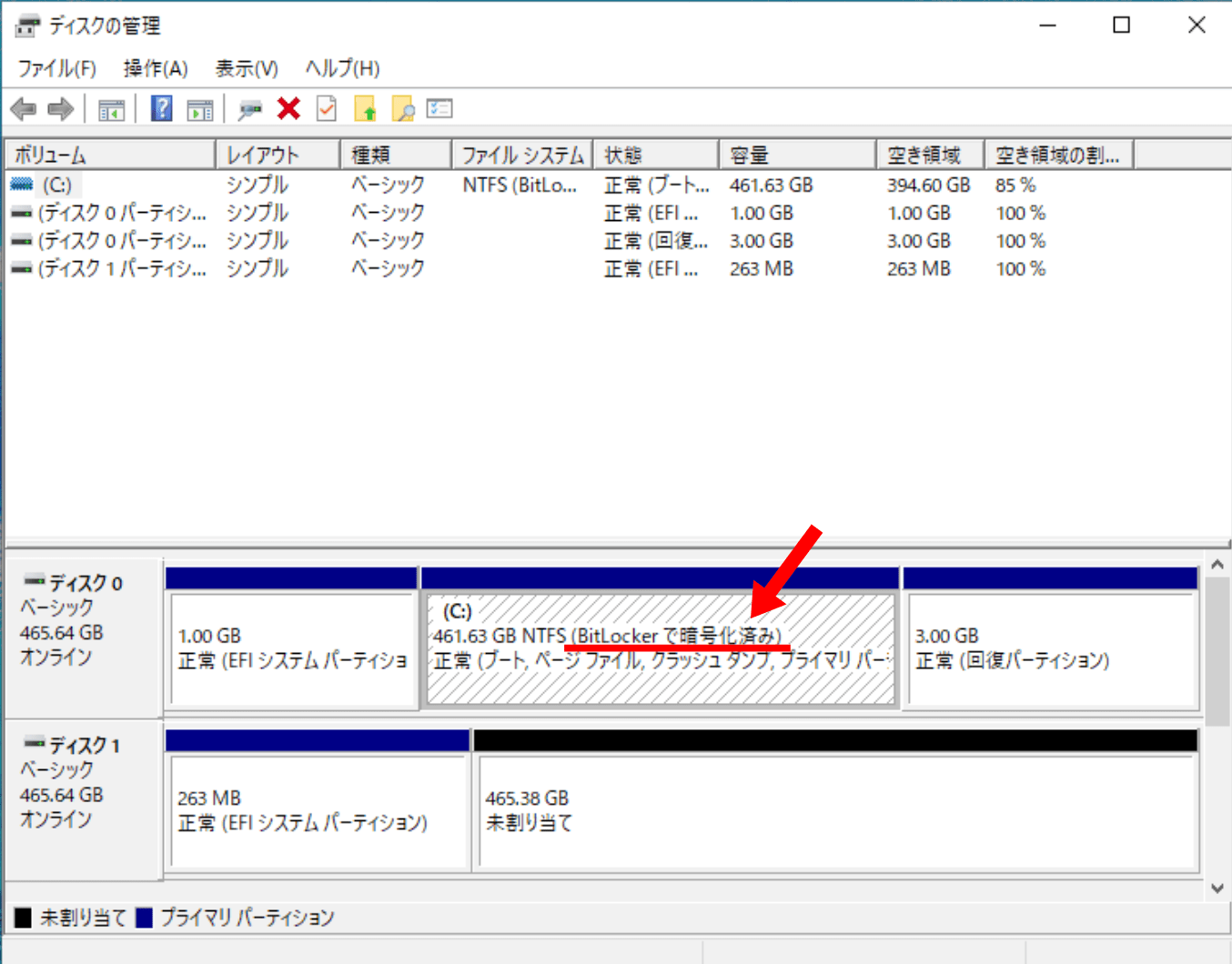Open the ファイル(F) menu

coord(56,68)
